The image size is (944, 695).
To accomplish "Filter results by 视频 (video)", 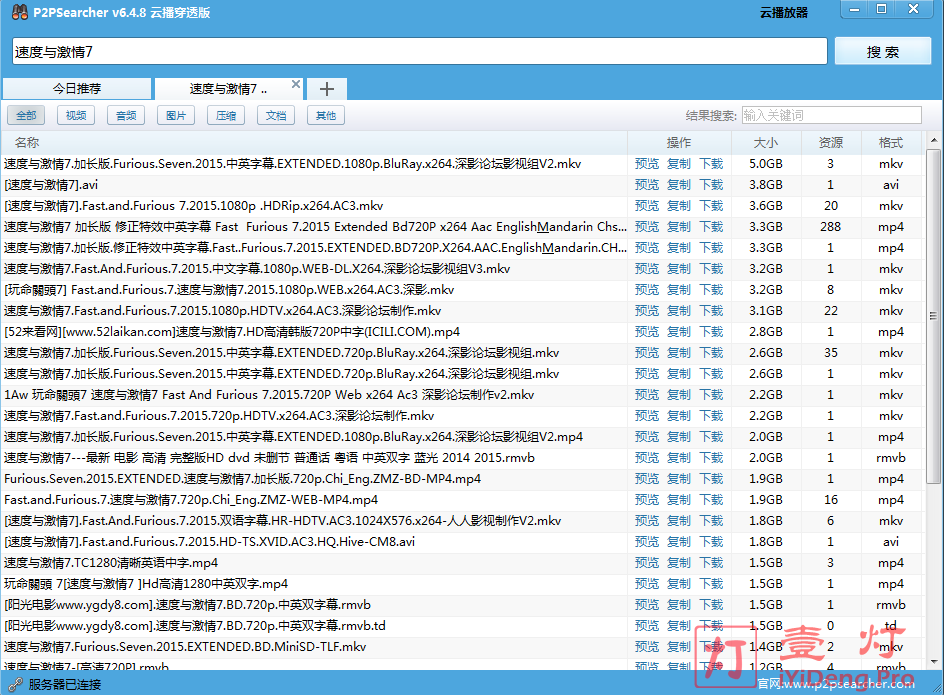I will pyautogui.click(x=76, y=116).
